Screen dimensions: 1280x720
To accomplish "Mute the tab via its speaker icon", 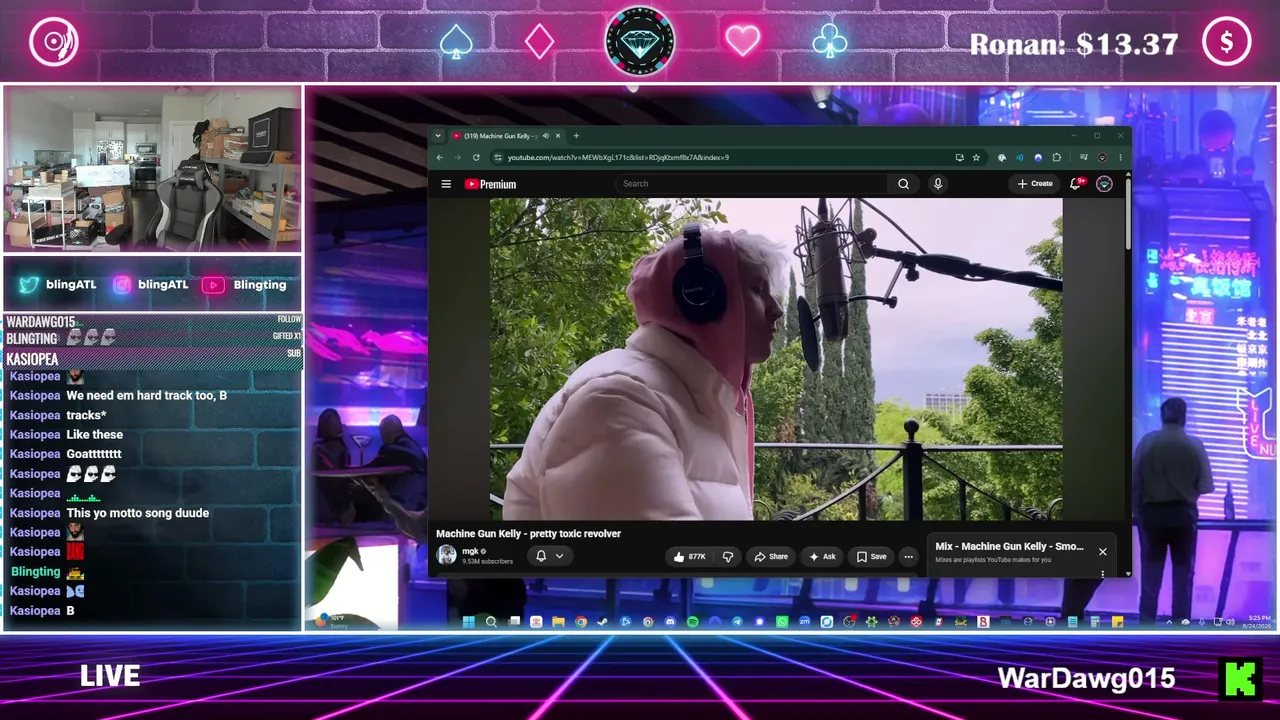I will [x=545, y=136].
